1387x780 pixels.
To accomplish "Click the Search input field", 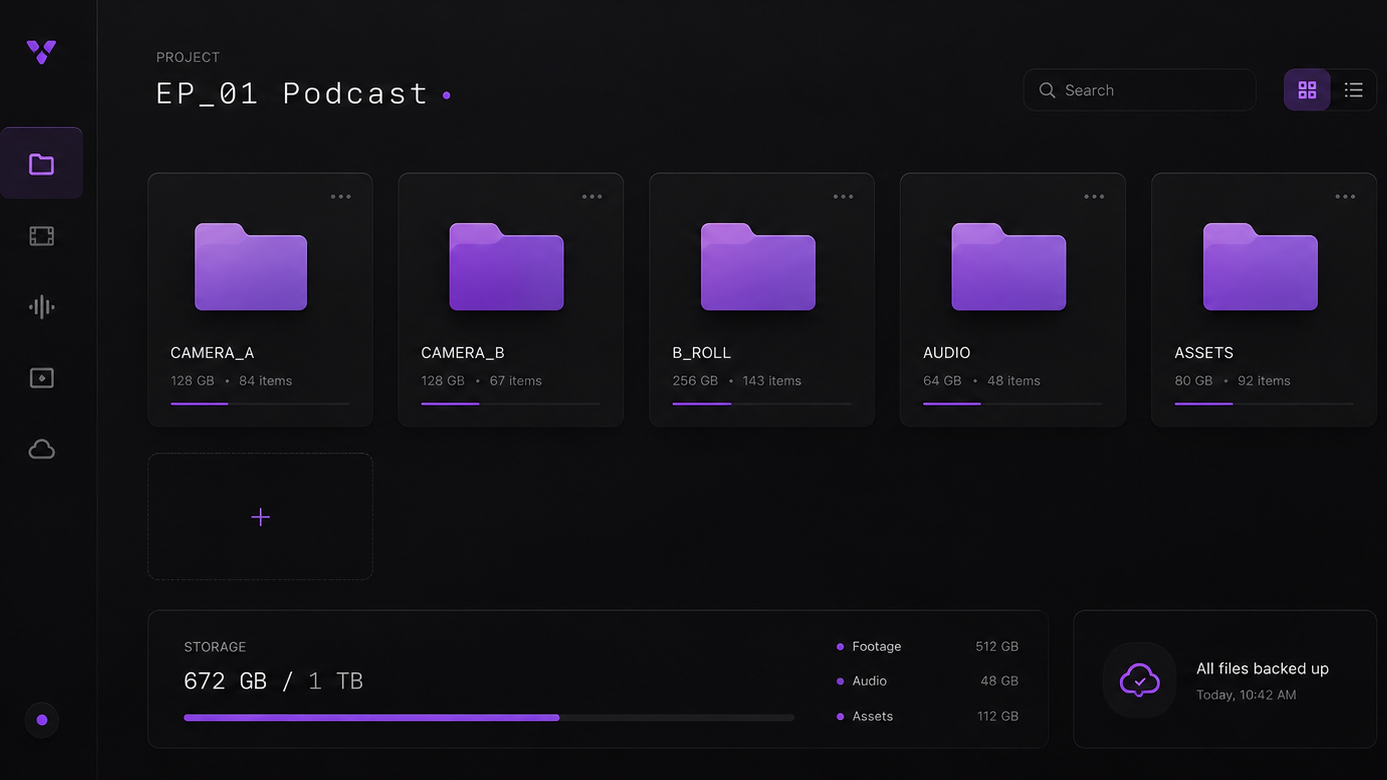I will coord(1139,90).
